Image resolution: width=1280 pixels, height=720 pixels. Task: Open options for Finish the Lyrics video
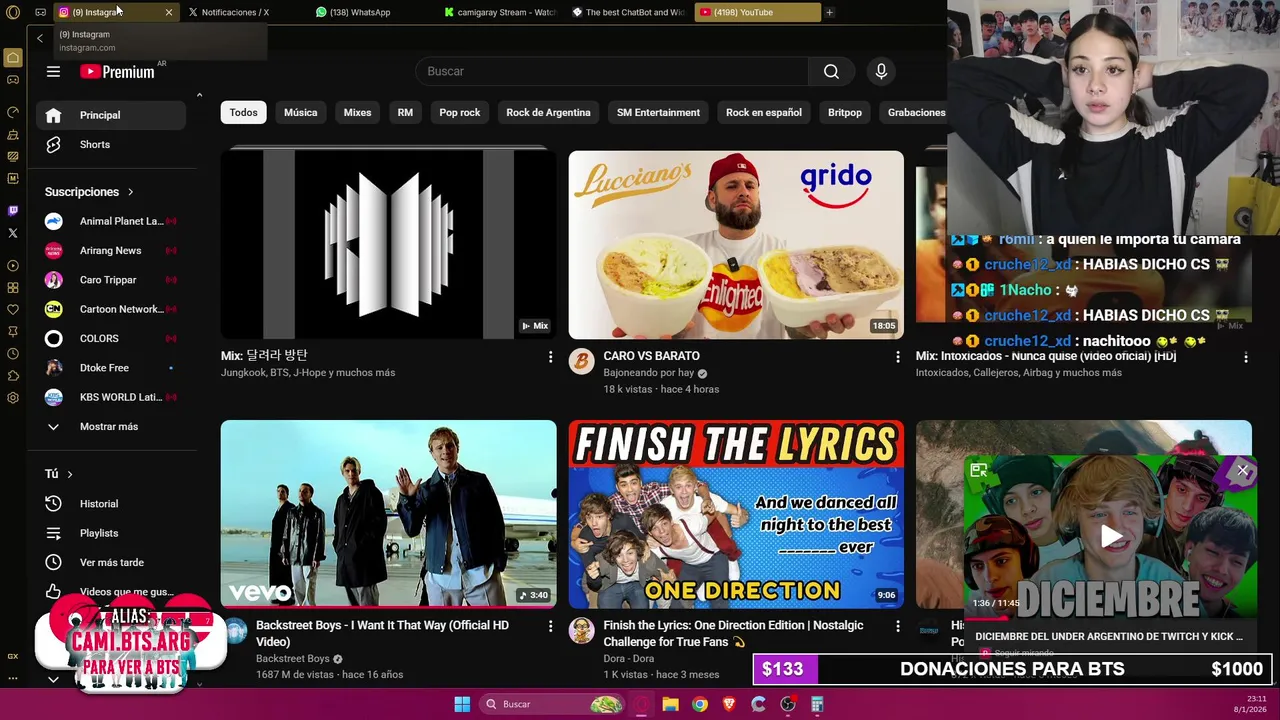pyautogui.click(x=897, y=626)
